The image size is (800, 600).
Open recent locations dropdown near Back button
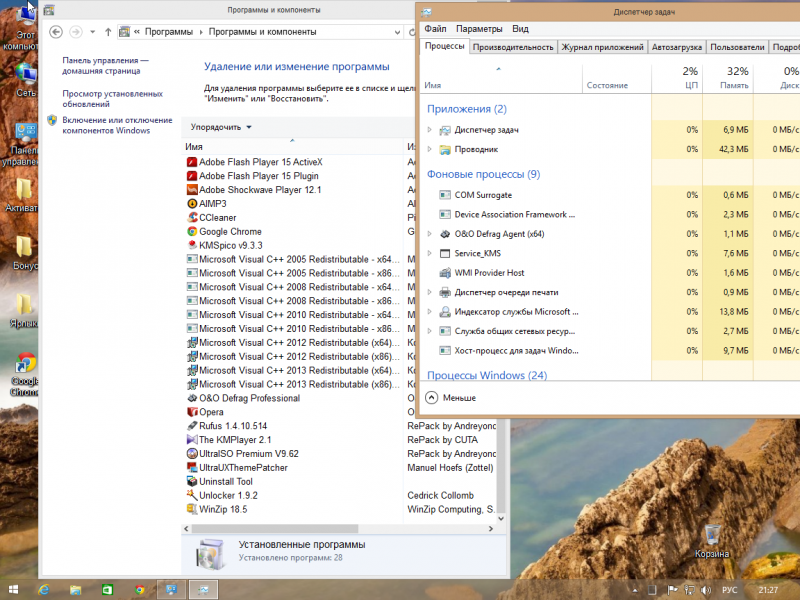pyautogui.click(x=92, y=32)
